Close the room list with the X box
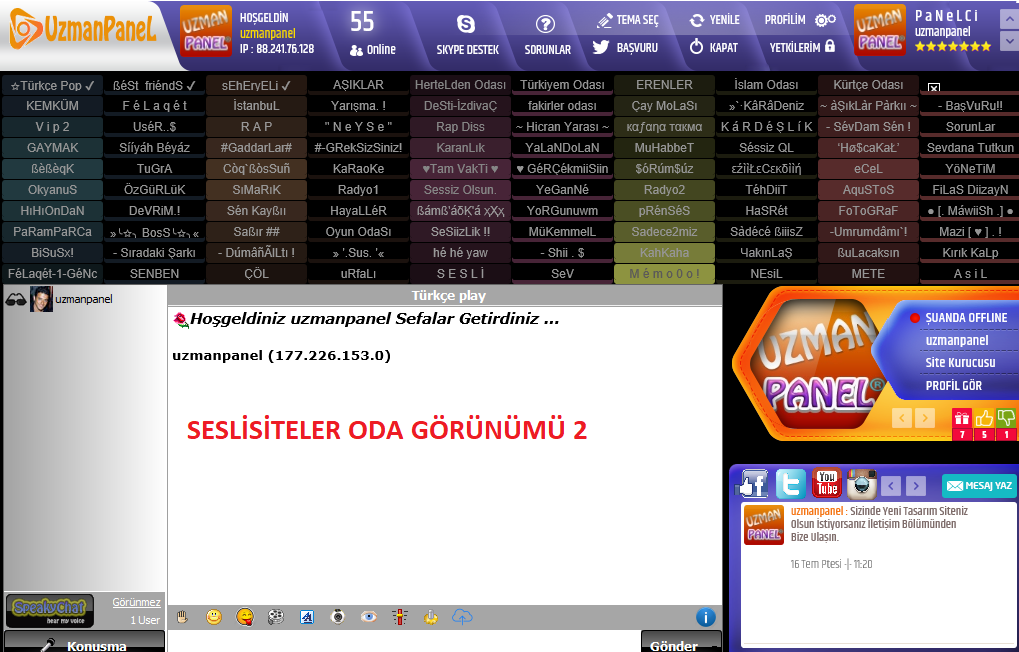Screen dimensions: 1019x652 point(934,87)
